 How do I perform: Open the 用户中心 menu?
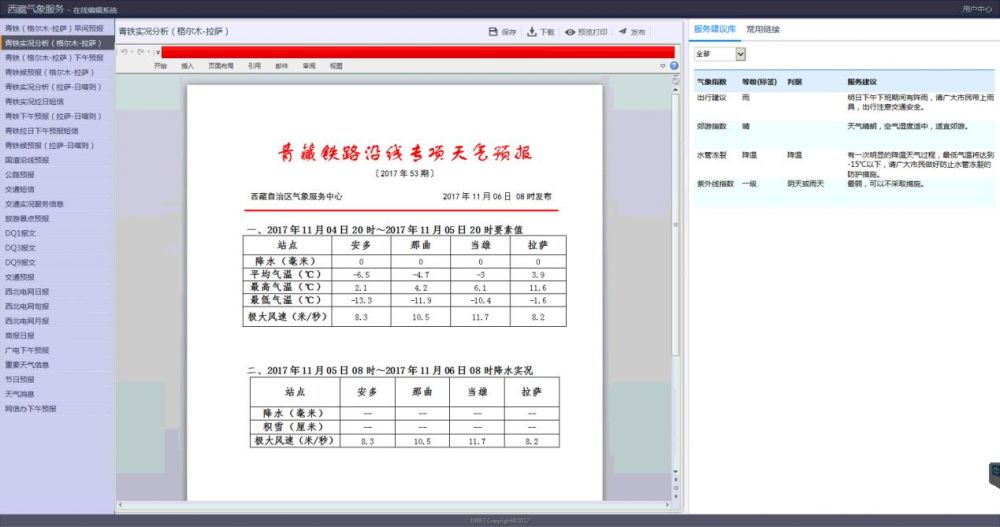click(977, 8)
